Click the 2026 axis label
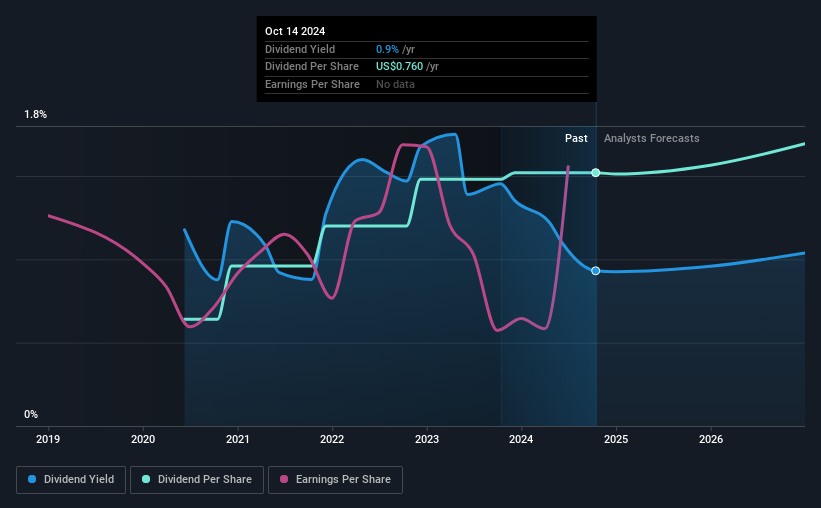Screen dimensions: 821x508 click(x=711, y=439)
